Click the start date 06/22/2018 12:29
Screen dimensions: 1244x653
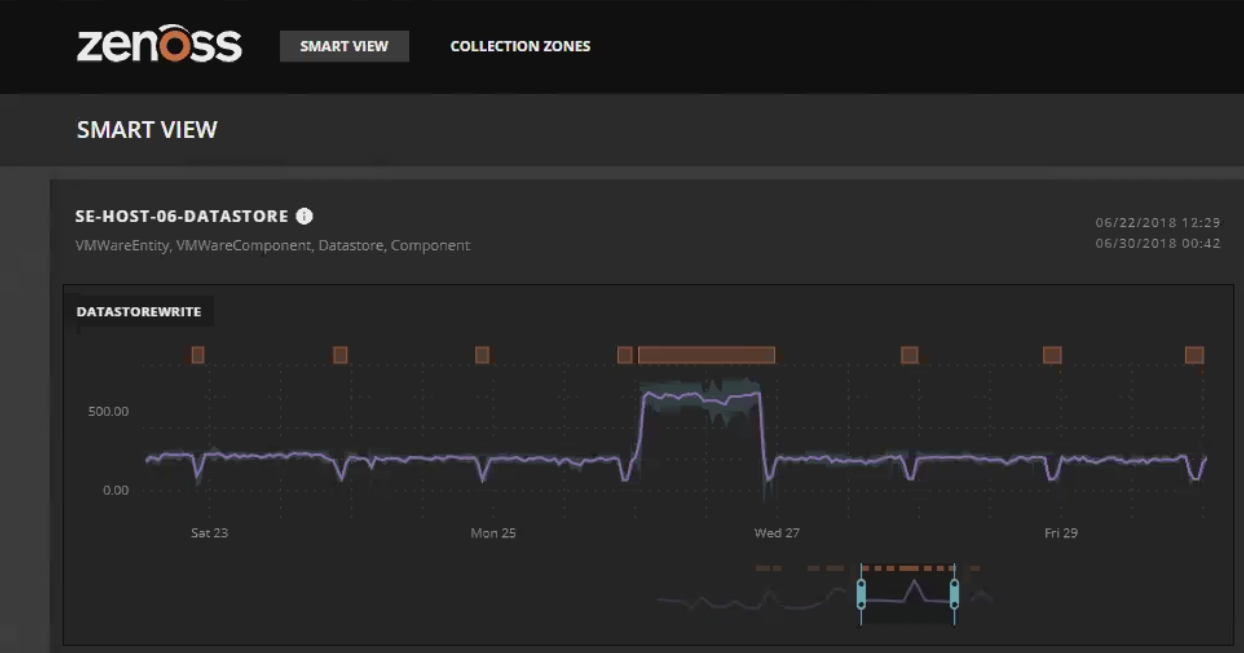tap(1157, 223)
